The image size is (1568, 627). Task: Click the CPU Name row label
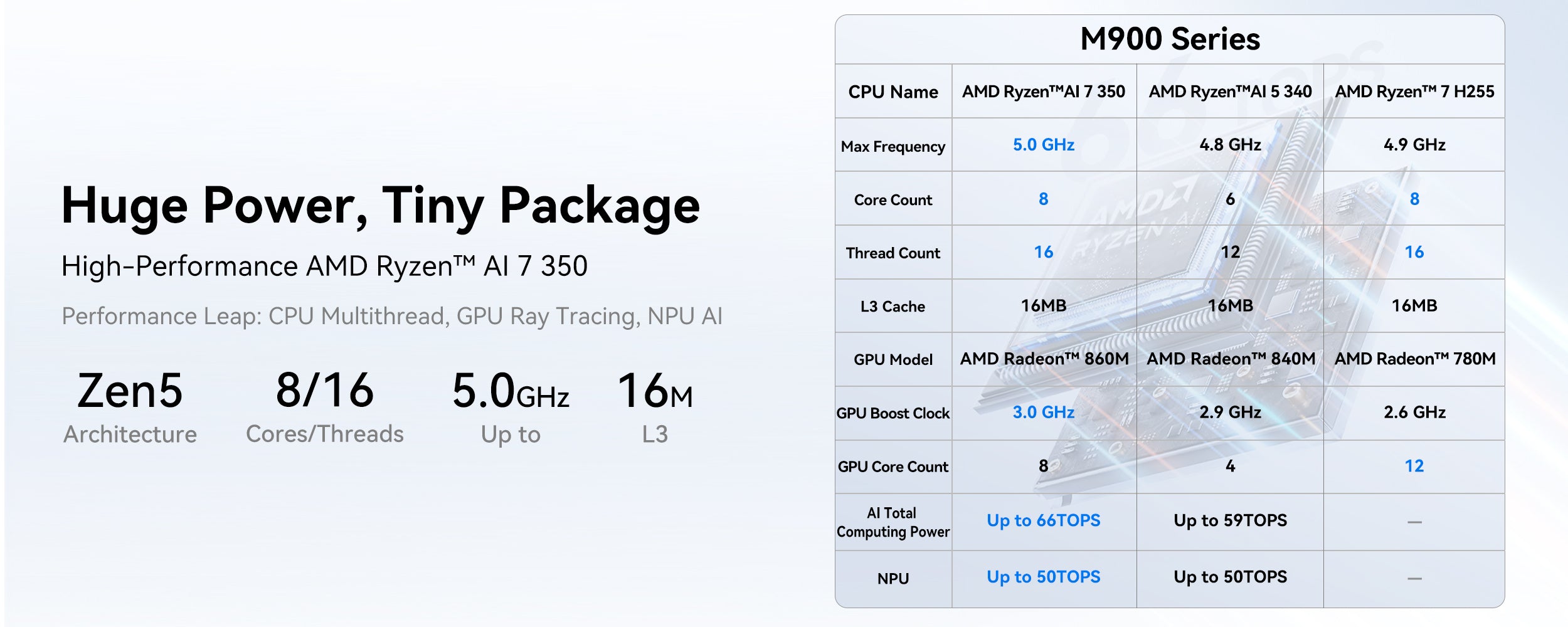(x=893, y=92)
